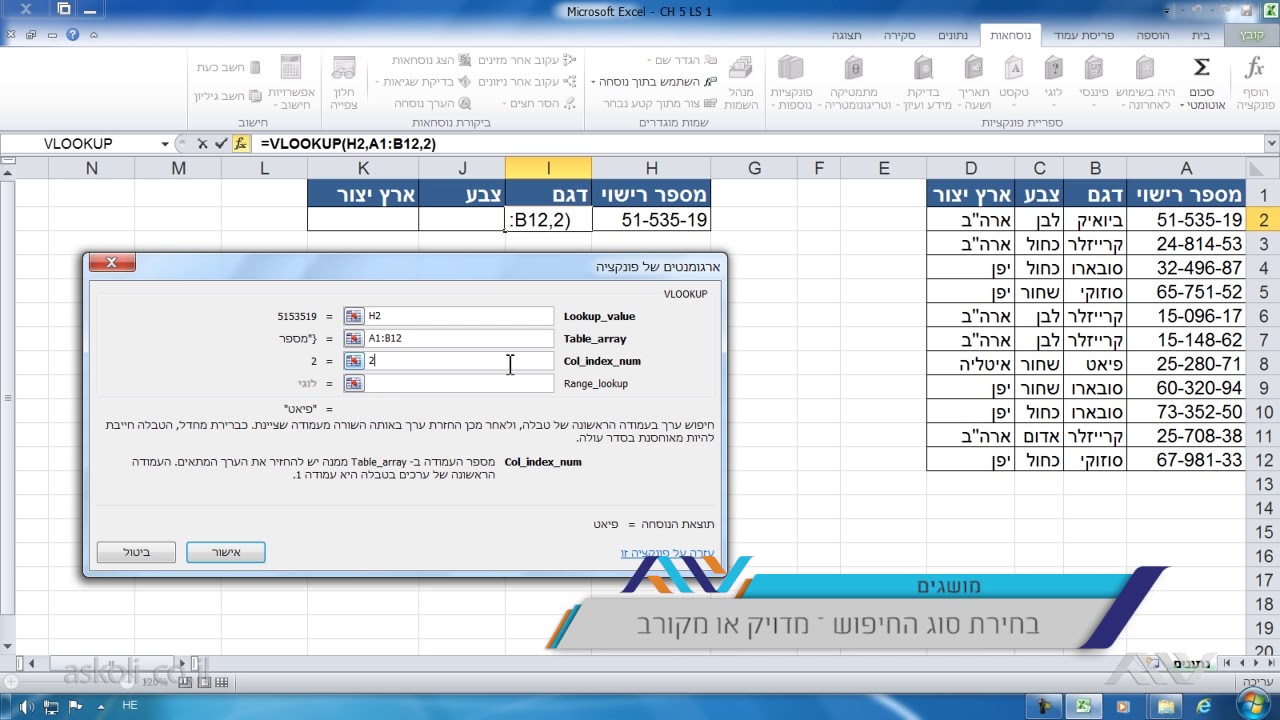Image resolution: width=1280 pixels, height=720 pixels.
Task: Open the Lookup & Reference functions icon
Action: pos(923,68)
